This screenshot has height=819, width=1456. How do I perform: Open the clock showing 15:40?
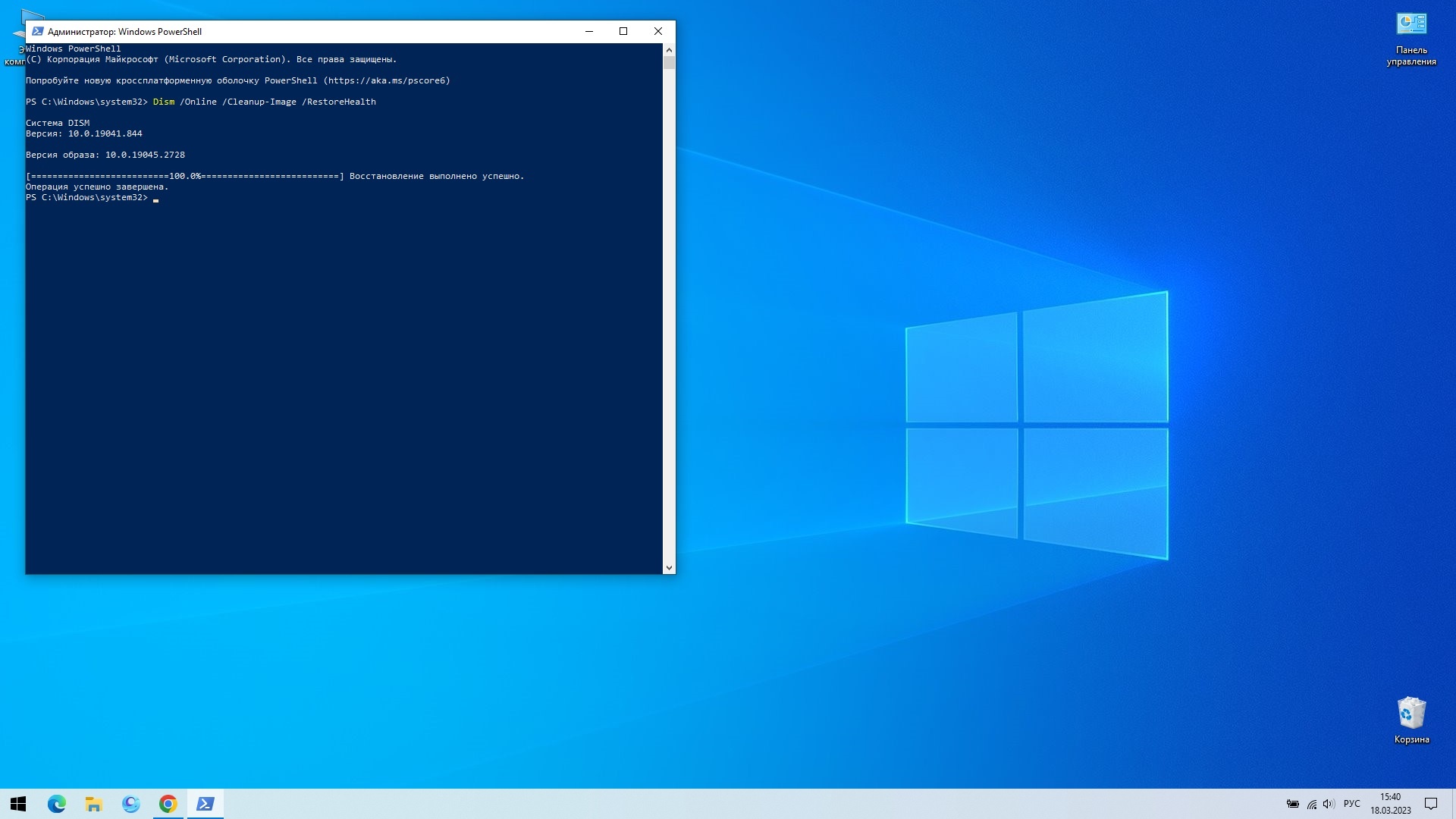coord(1390,804)
